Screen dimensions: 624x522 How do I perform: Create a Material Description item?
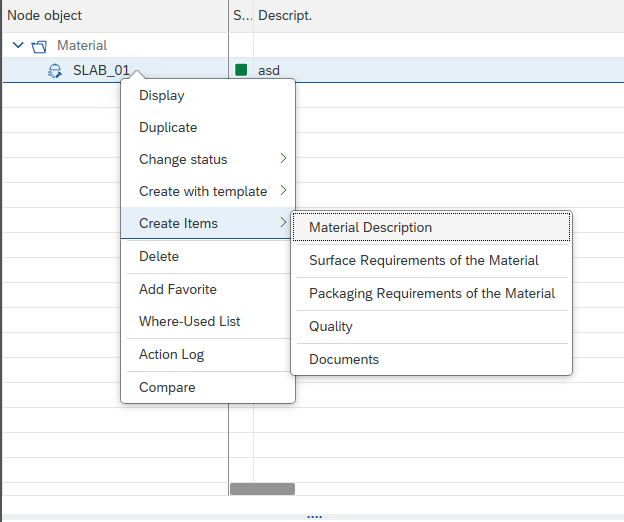(x=370, y=227)
